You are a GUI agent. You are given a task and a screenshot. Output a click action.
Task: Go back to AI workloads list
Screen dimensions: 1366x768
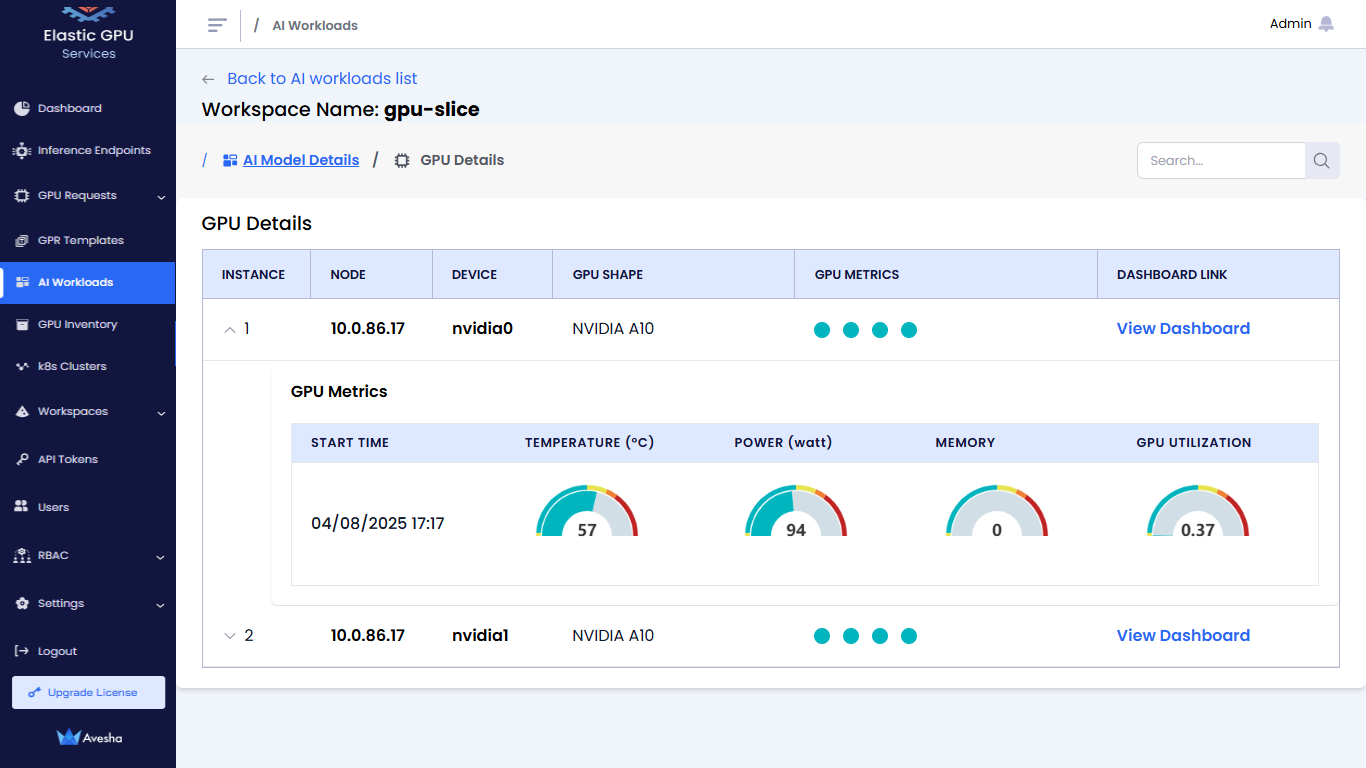[321, 79]
